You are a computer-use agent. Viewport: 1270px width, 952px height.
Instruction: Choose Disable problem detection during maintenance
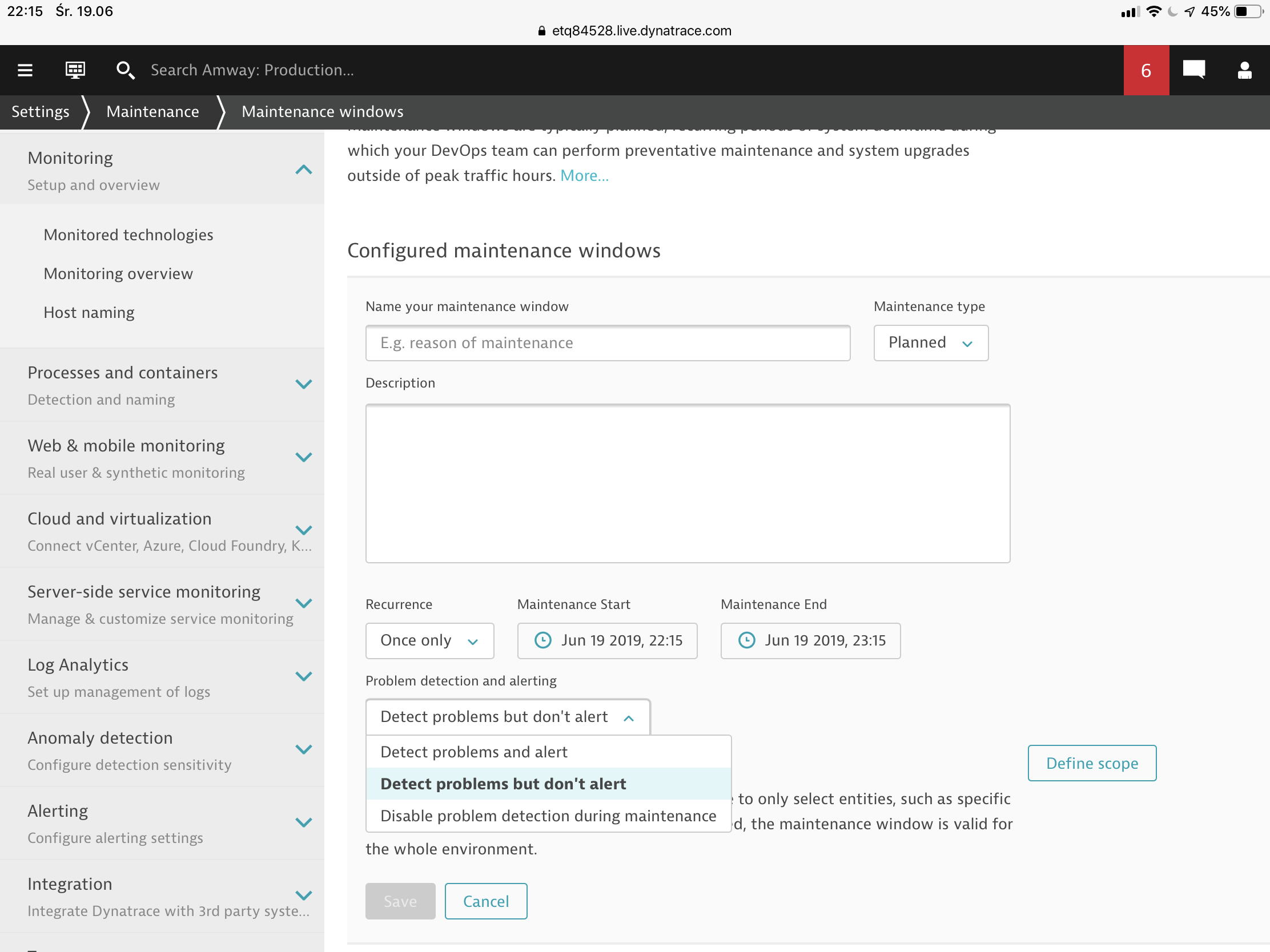click(548, 816)
